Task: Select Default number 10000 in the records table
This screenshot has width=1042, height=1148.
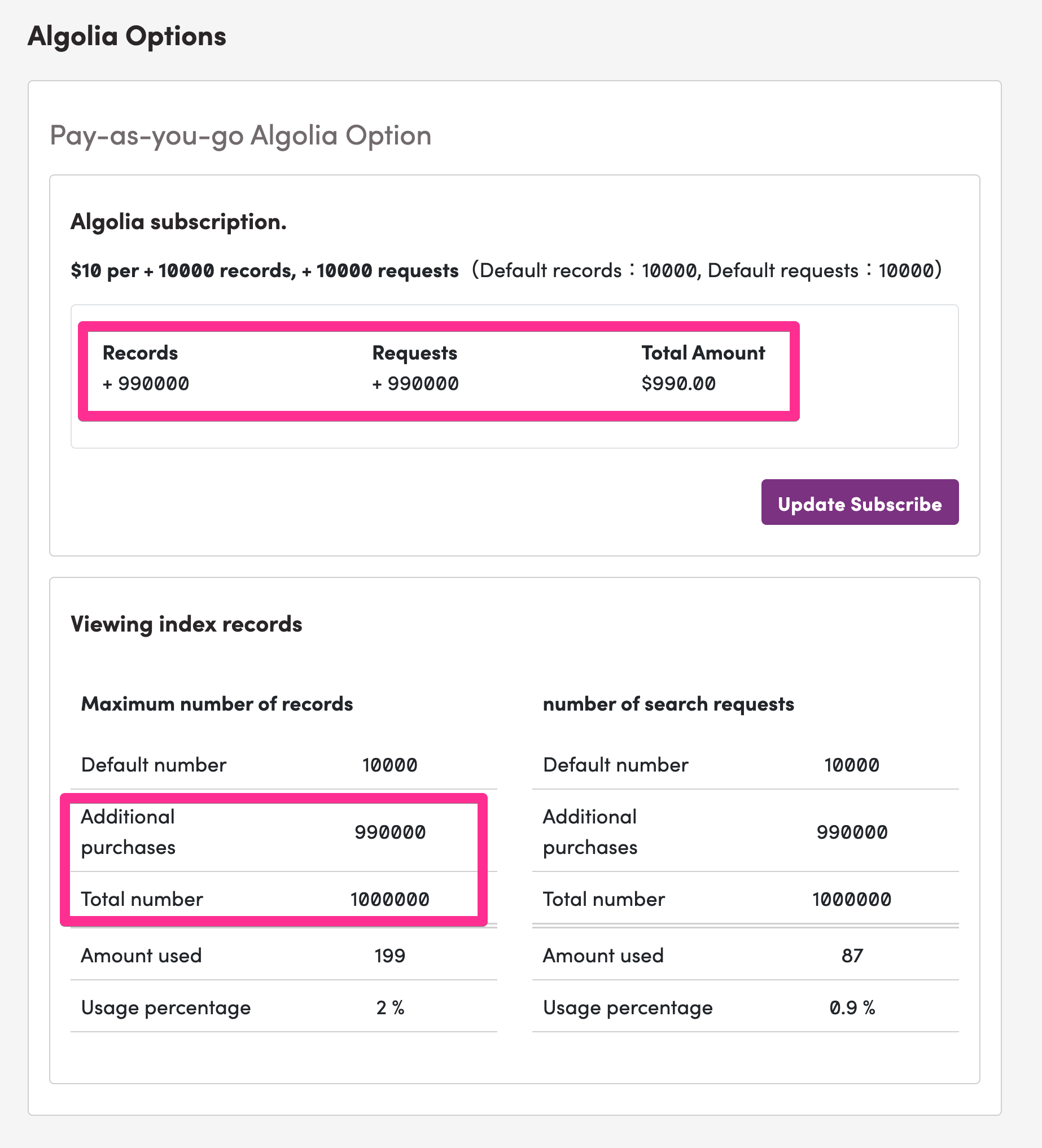Action: 283,765
